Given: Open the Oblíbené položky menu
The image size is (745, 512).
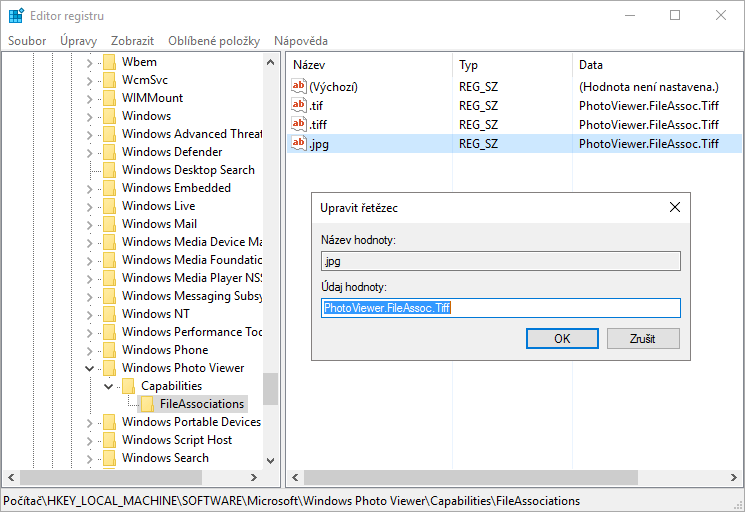Looking at the screenshot, I should (214, 41).
